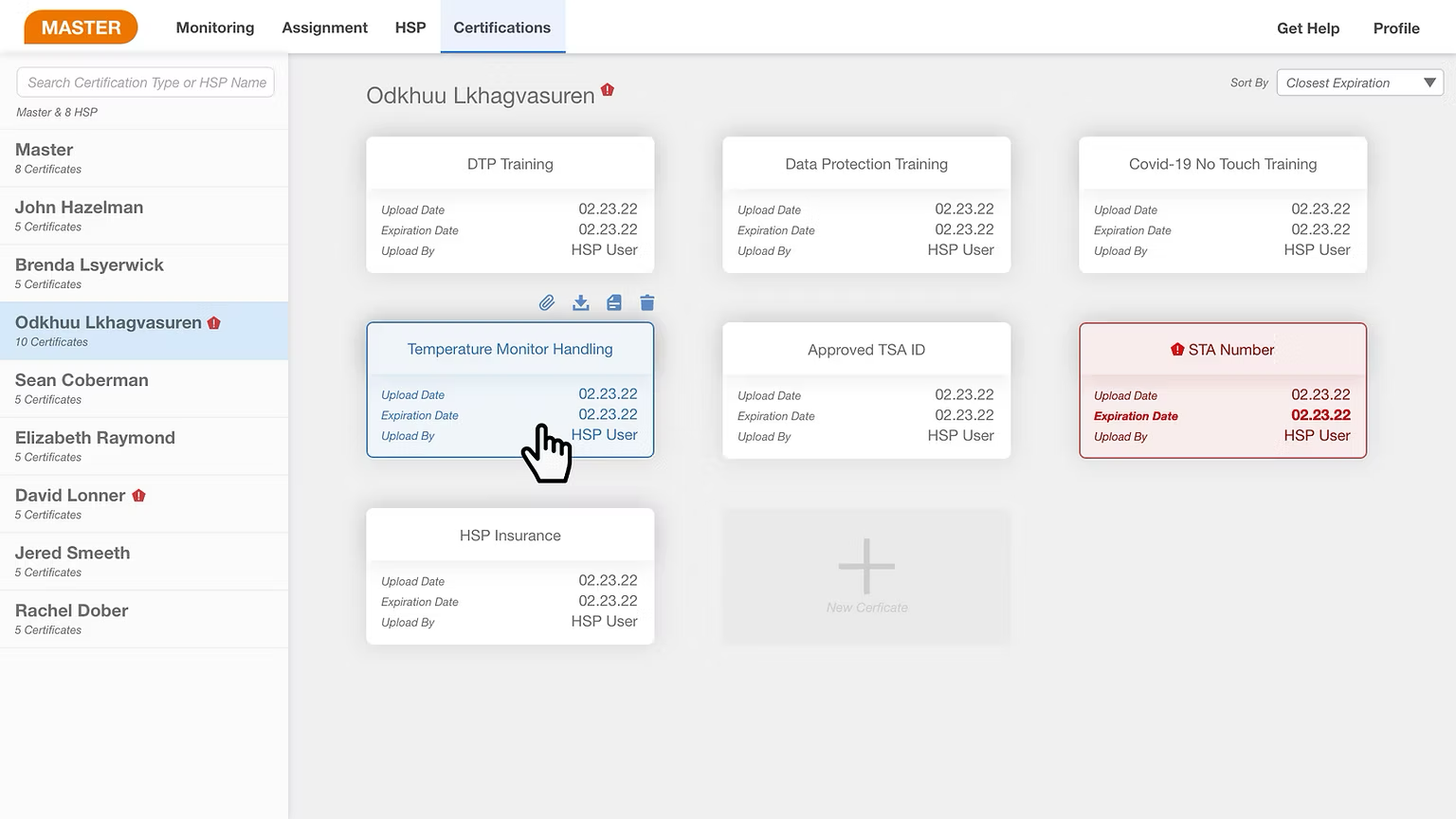Open the HSP Insurance certificate card
The image size is (1456, 819).
[510, 576]
